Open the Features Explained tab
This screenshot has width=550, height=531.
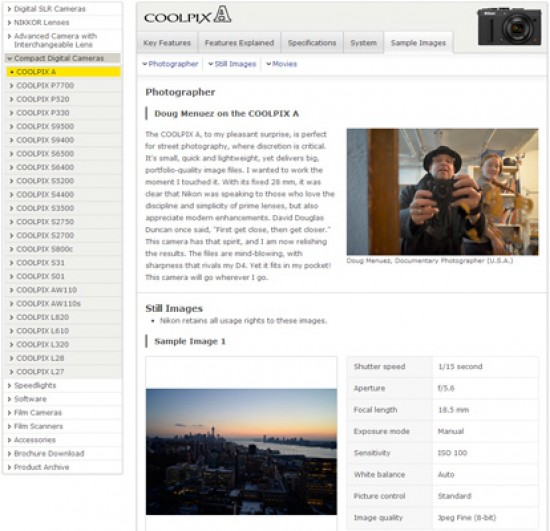(x=239, y=43)
